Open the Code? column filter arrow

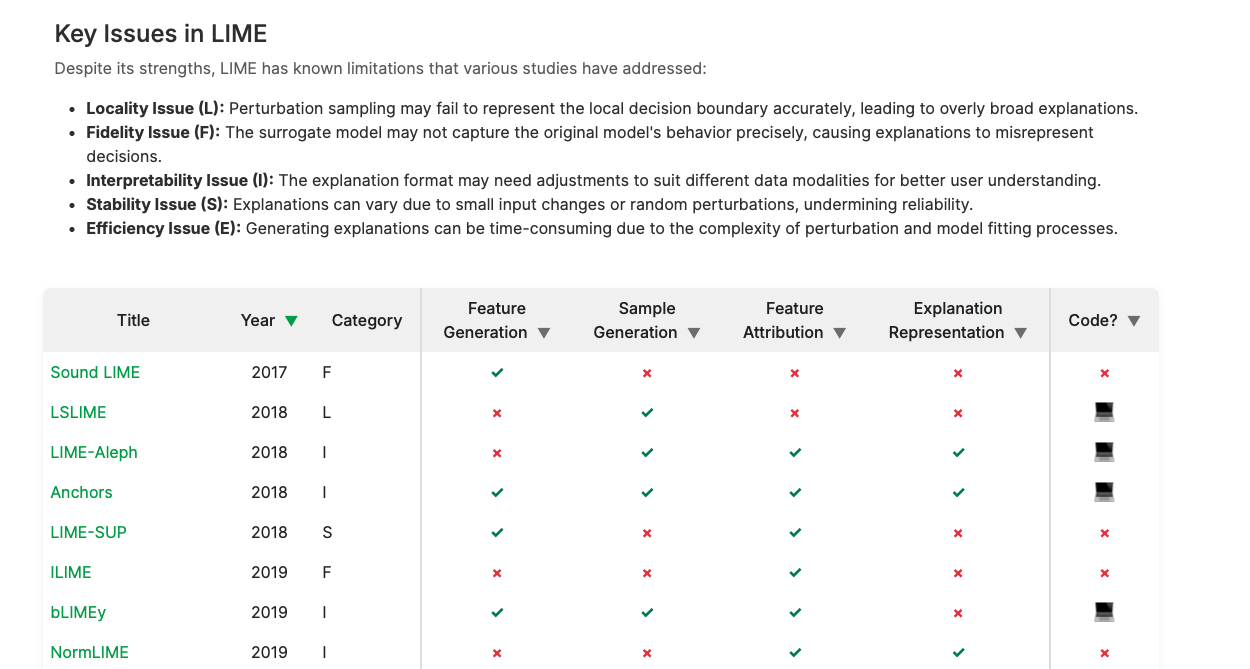point(1134,321)
